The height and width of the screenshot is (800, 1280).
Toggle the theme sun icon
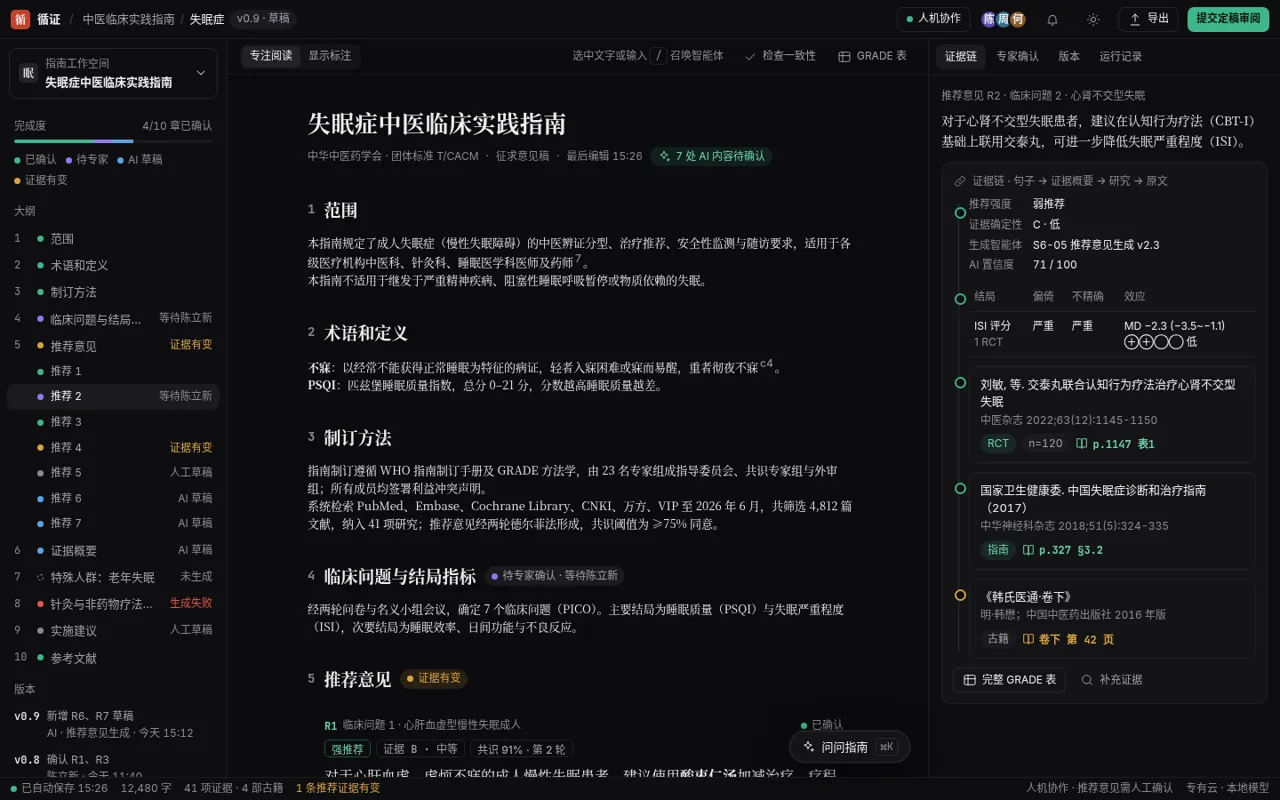[x=1093, y=19]
